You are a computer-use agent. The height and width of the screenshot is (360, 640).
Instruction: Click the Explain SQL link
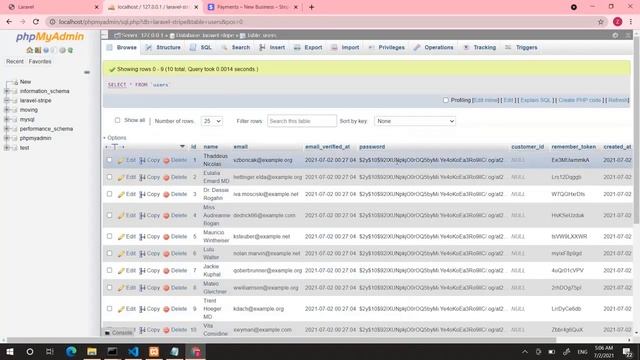click(x=536, y=100)
